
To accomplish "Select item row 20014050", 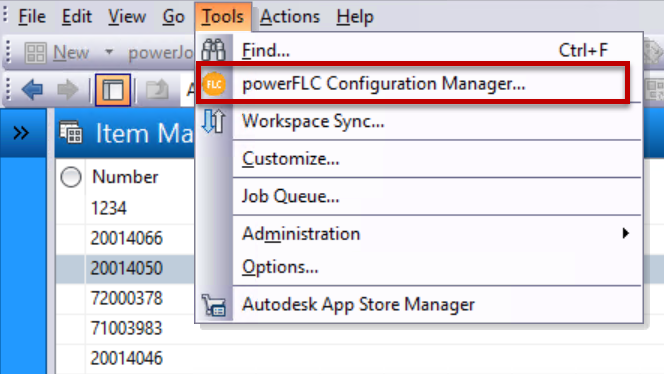I will (126, 268).
